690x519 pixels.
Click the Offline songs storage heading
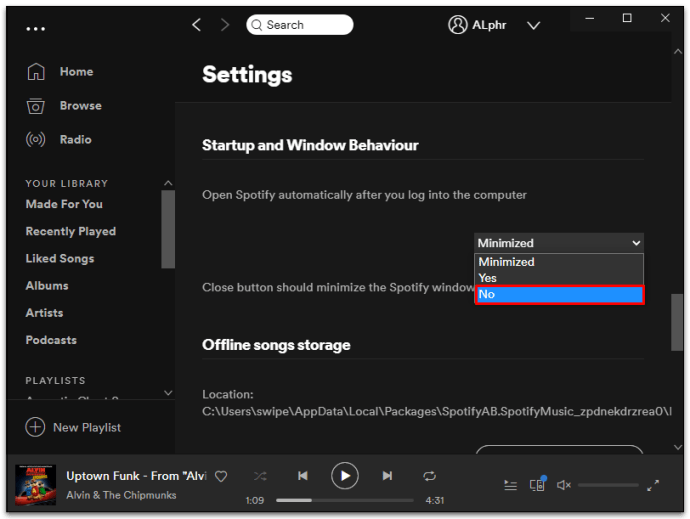tap(276, 345)
